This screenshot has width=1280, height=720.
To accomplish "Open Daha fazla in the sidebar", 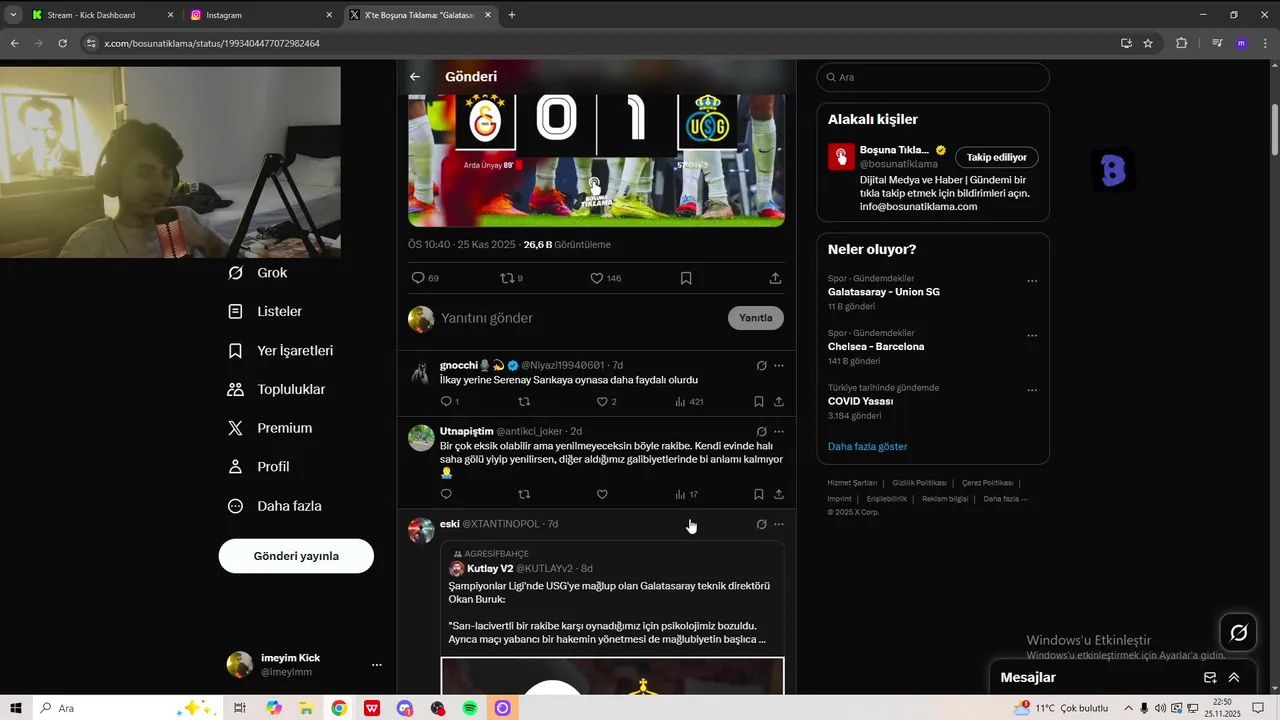I will tap(275, 506).
